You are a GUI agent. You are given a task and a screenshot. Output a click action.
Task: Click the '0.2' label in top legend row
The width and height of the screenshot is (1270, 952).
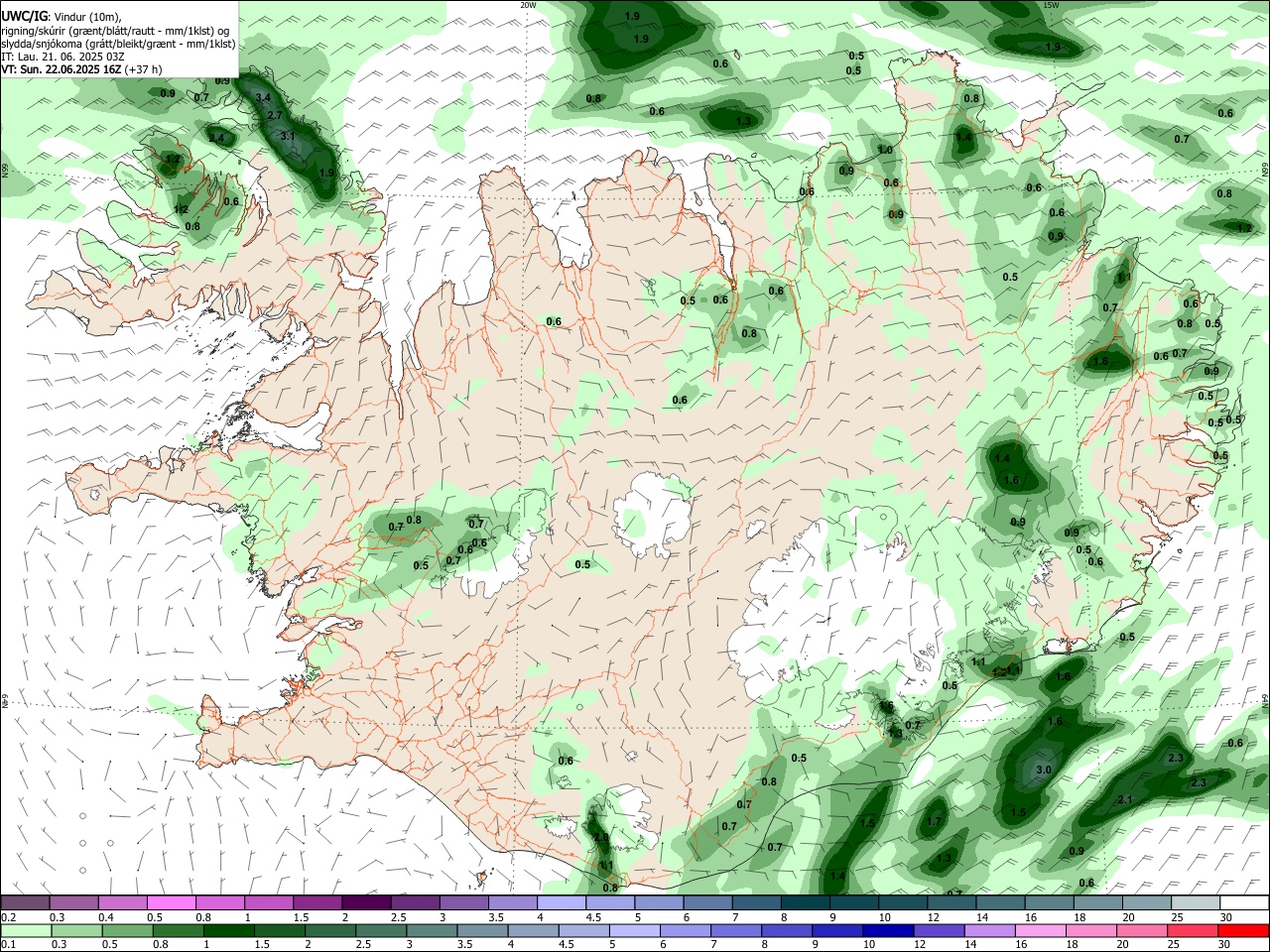point(10,917)
